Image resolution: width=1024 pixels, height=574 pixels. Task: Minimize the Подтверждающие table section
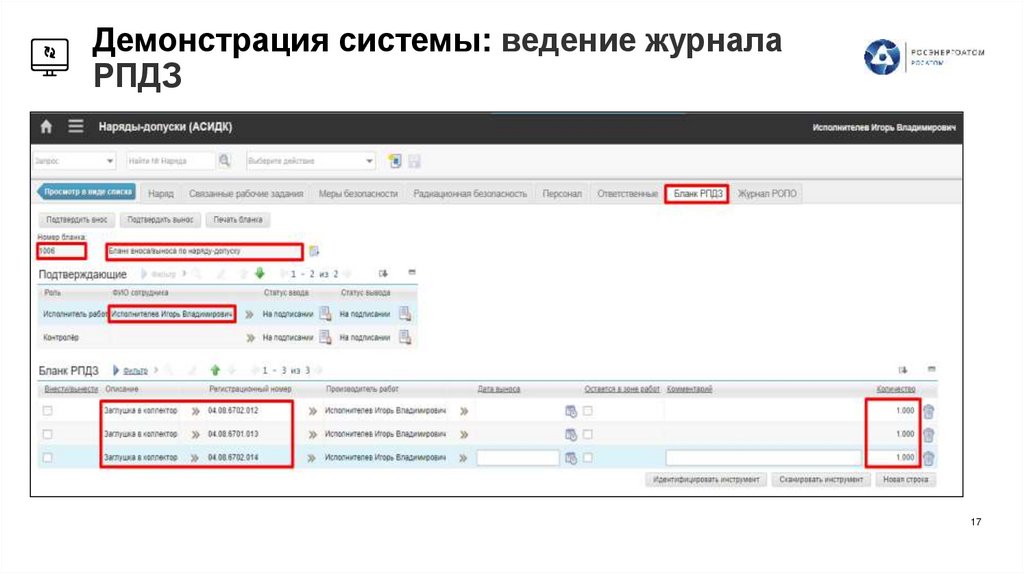(411, 272)
